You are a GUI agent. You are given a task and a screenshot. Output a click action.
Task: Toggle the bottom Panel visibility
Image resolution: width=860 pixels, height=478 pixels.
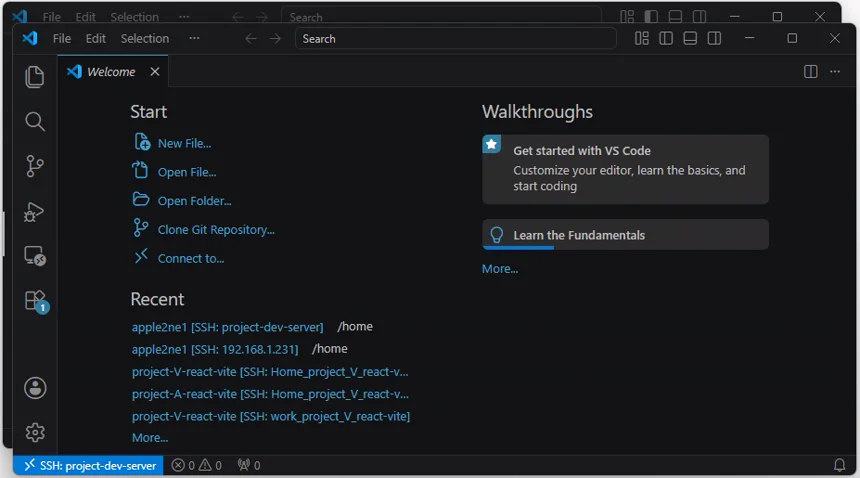coord(690,38)
